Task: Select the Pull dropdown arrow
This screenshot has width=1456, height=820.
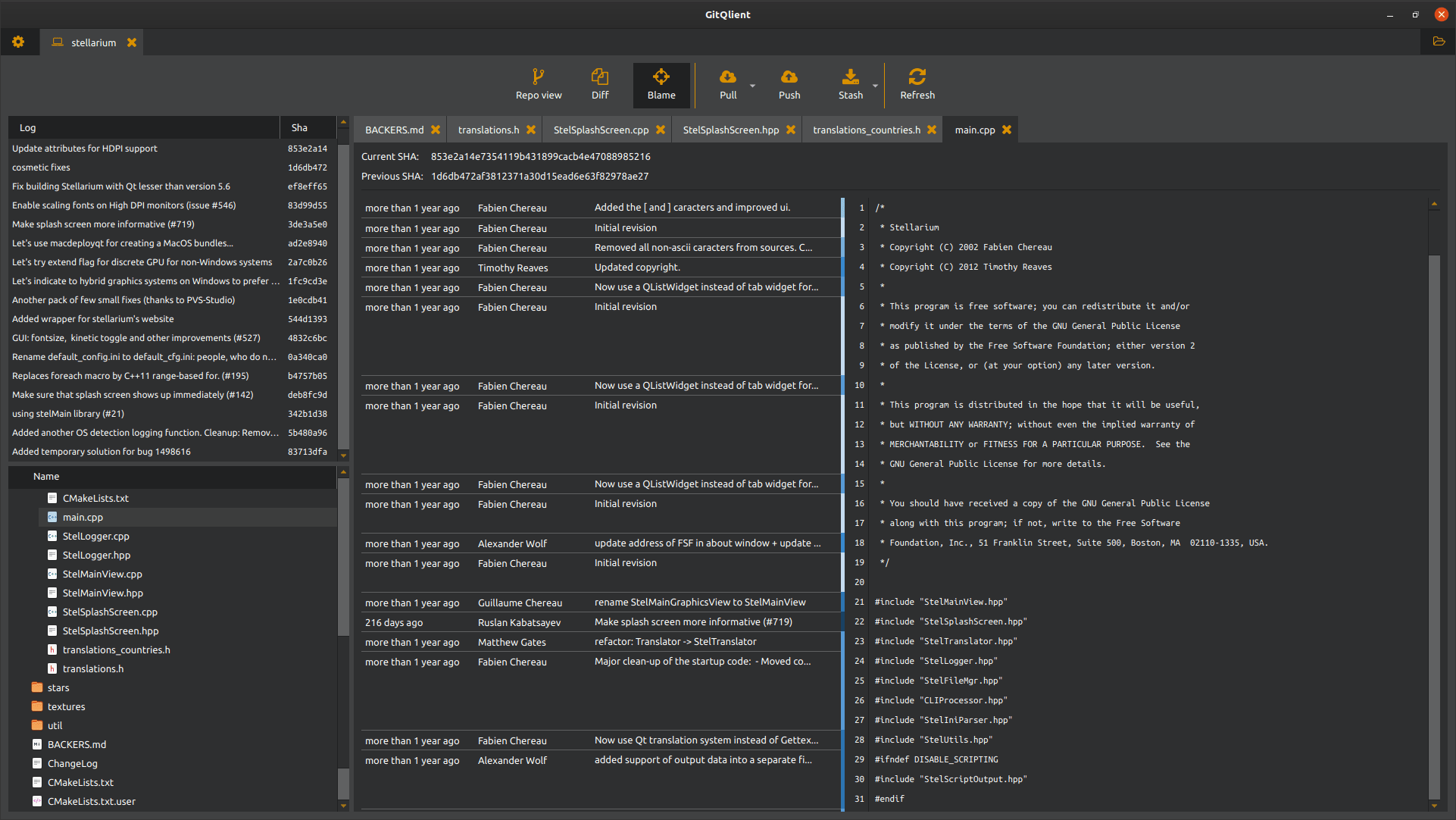Action: point(752,83)
